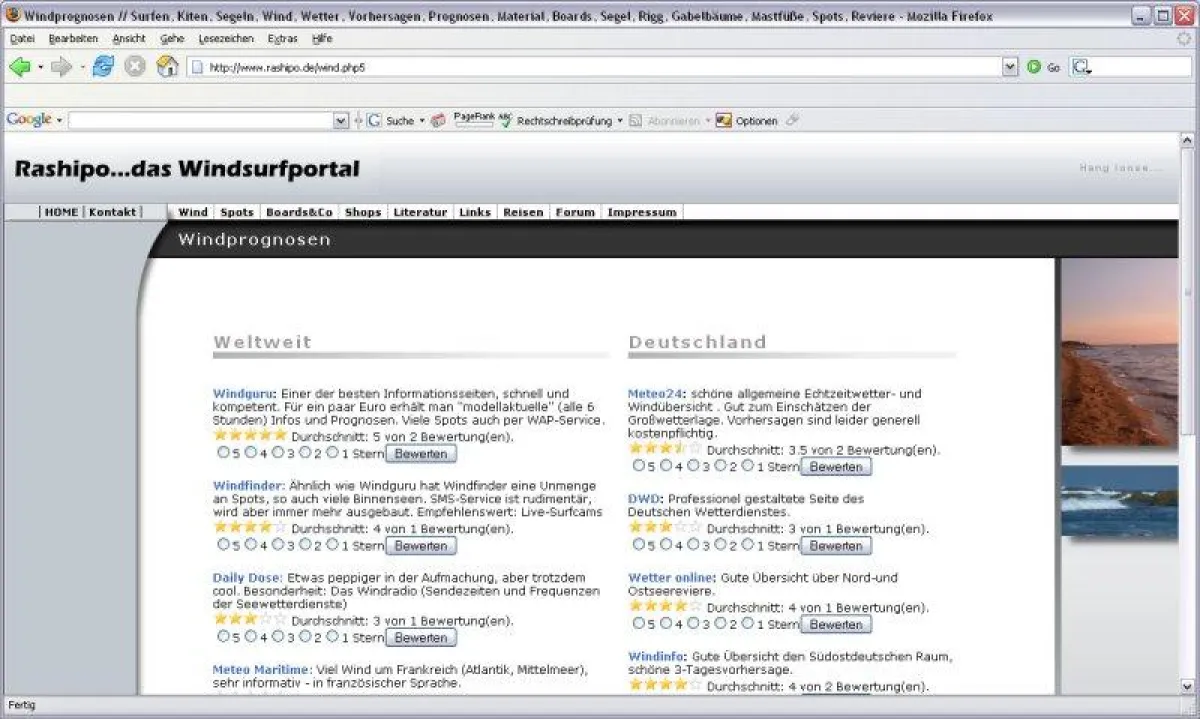Stop loading the page

click(133, 67)
